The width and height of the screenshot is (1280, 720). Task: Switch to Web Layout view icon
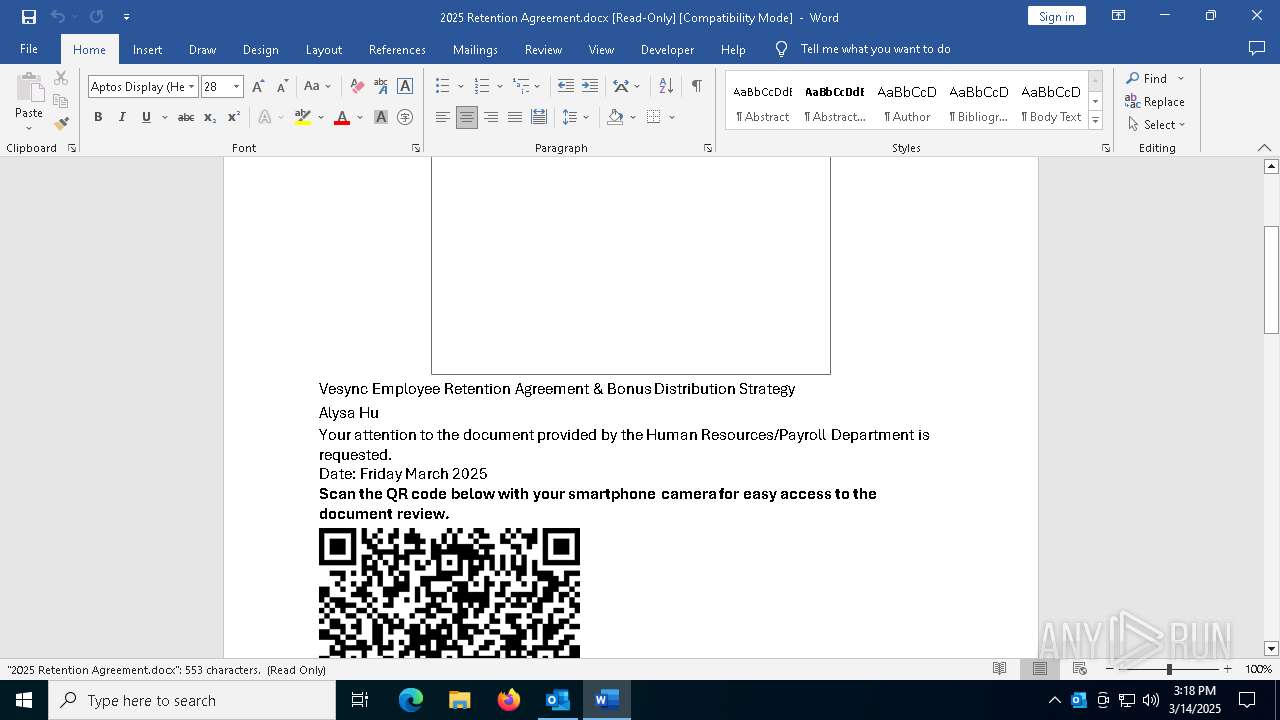tap(1080, 669)
